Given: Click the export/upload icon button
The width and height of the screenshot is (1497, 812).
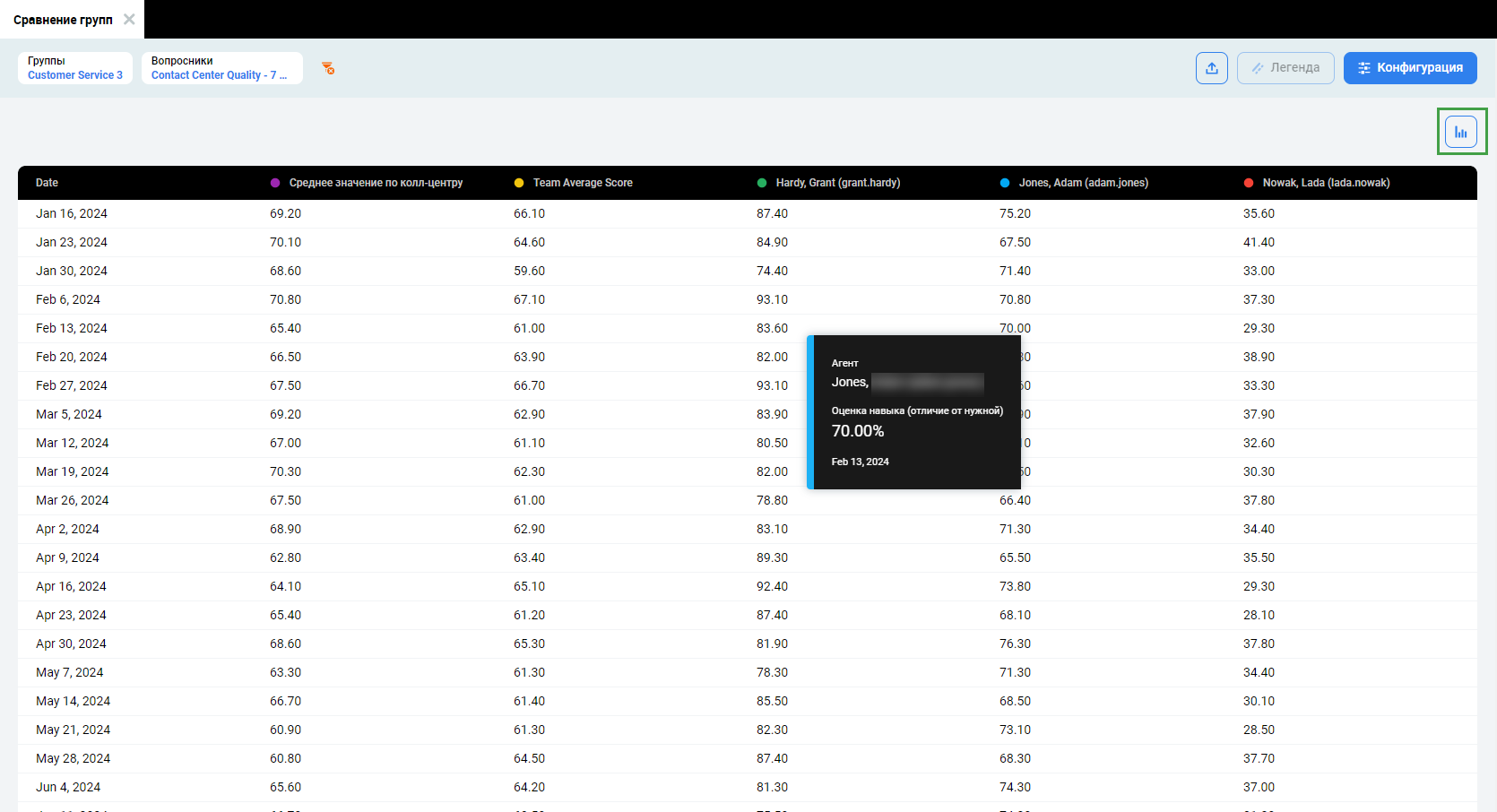Looking at the screenshot, I should [1212, 68].
